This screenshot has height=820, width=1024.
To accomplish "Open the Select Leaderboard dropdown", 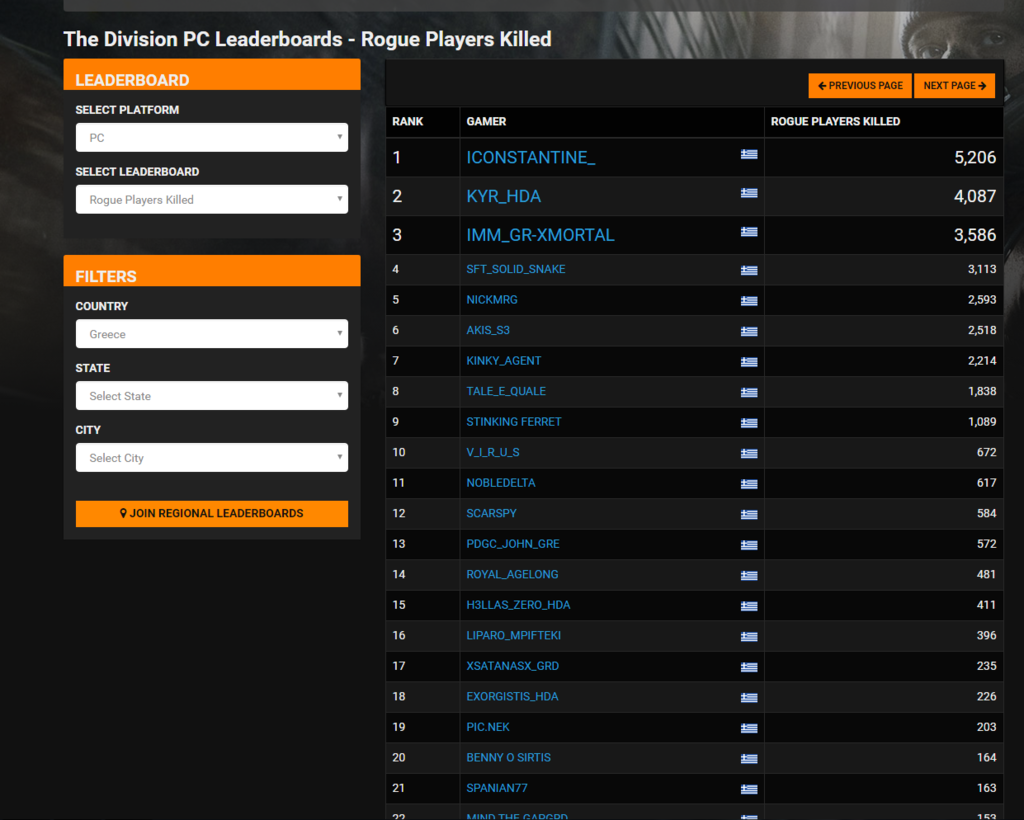I will [x=211, y=200].
